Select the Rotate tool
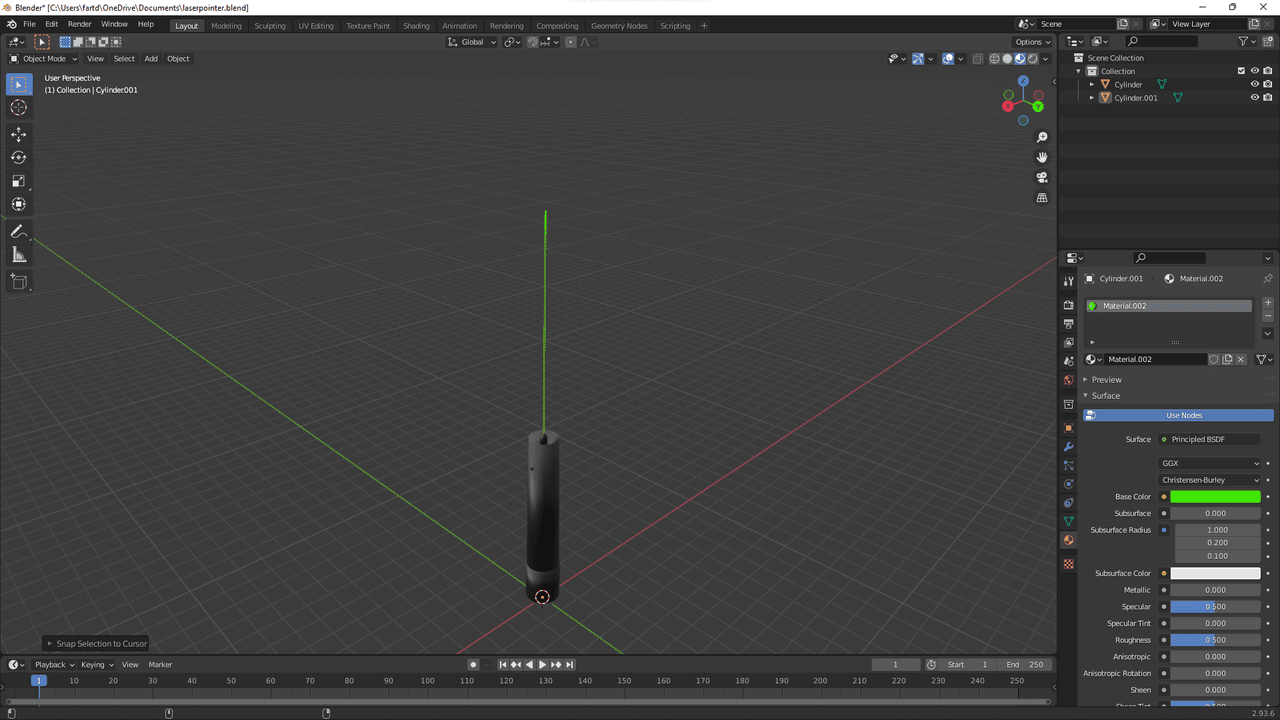This screenshot has width=1280, height=720. pos(19,157)
